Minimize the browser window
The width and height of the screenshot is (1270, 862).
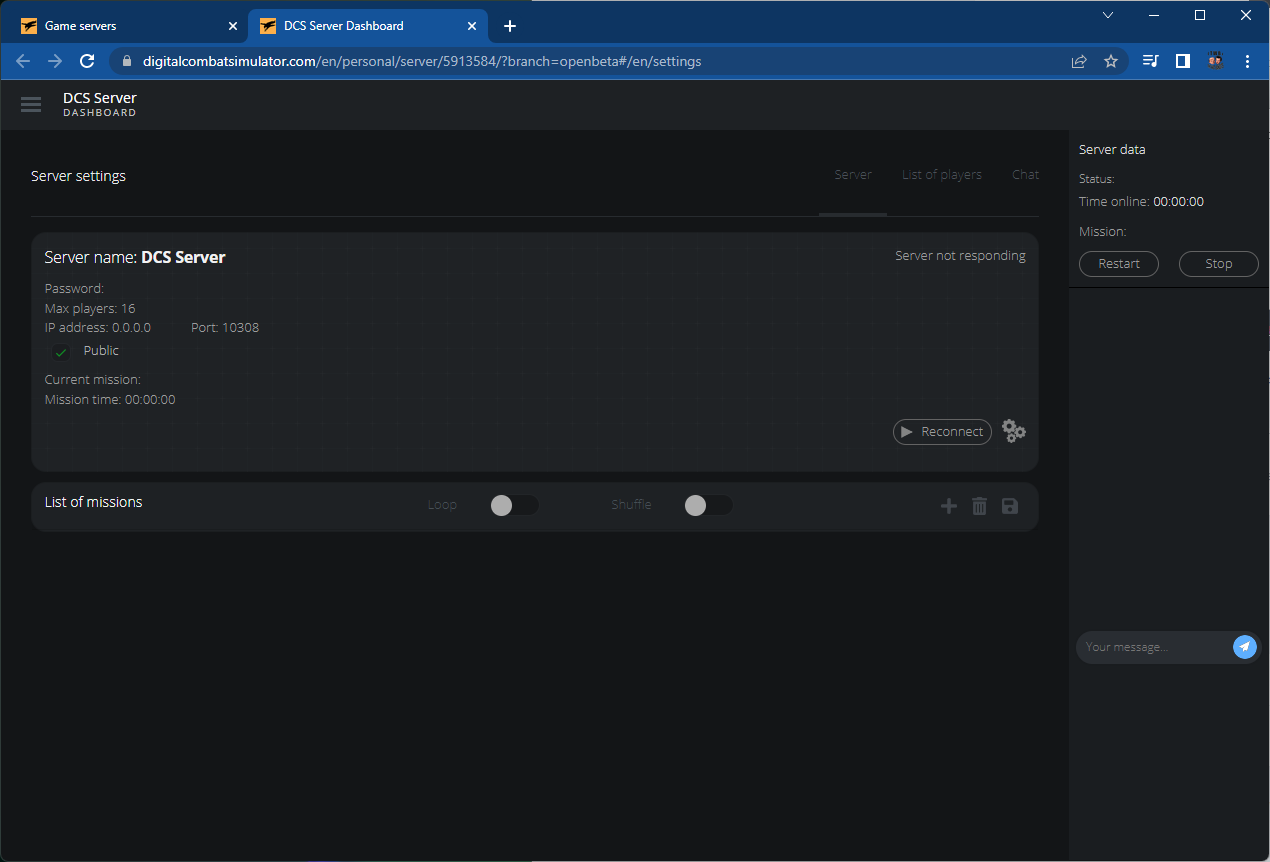pyautogui.click(x=1154, y=15)
